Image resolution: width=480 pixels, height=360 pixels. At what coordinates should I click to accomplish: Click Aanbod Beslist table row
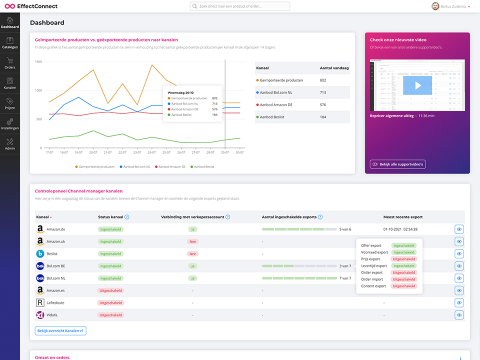click(x=302, y=117)
